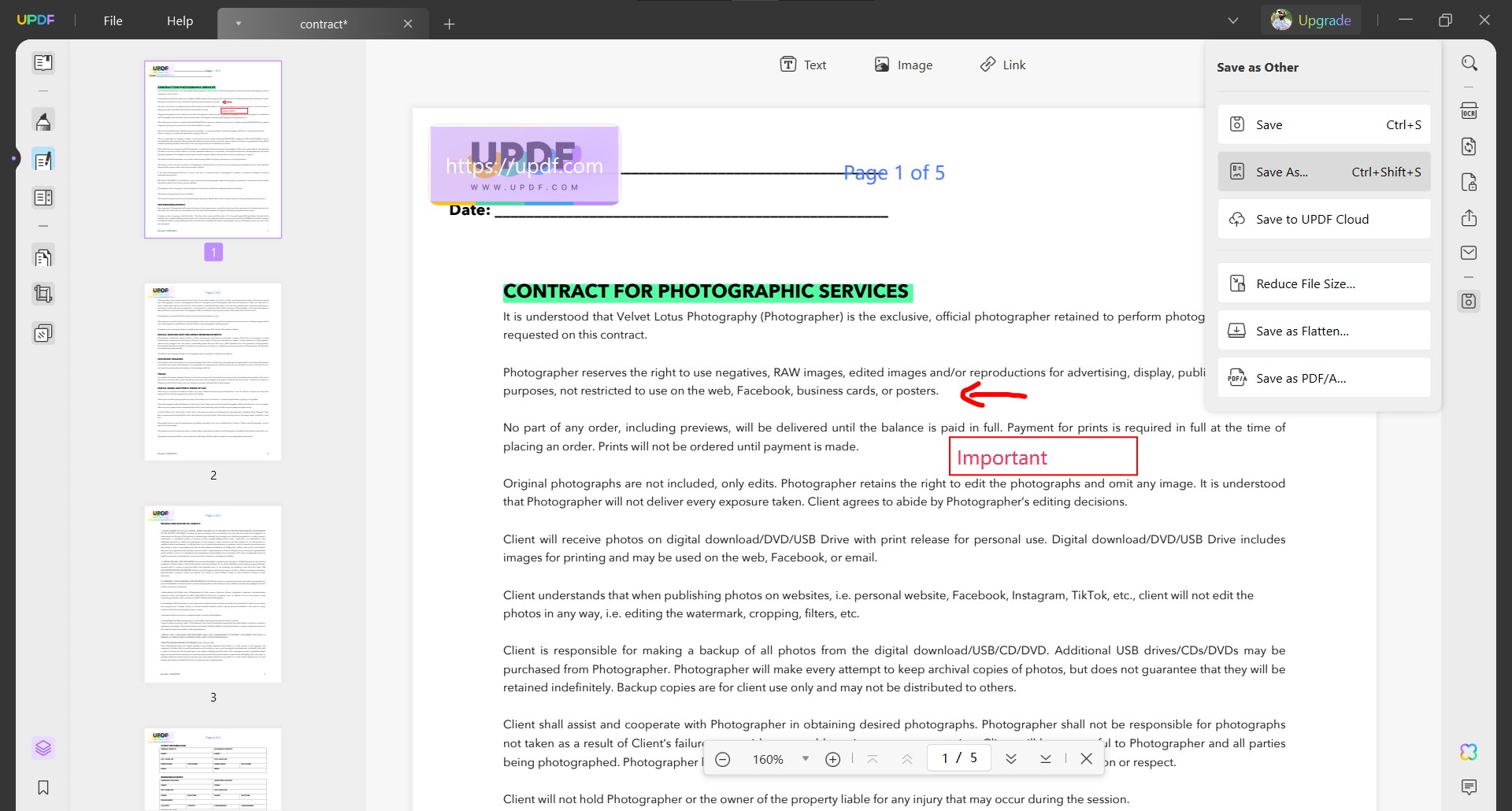Open the Bookmarks panel
Image resolution: width=1512 pixels, height=811 pixels.
[x=43, y=787]
